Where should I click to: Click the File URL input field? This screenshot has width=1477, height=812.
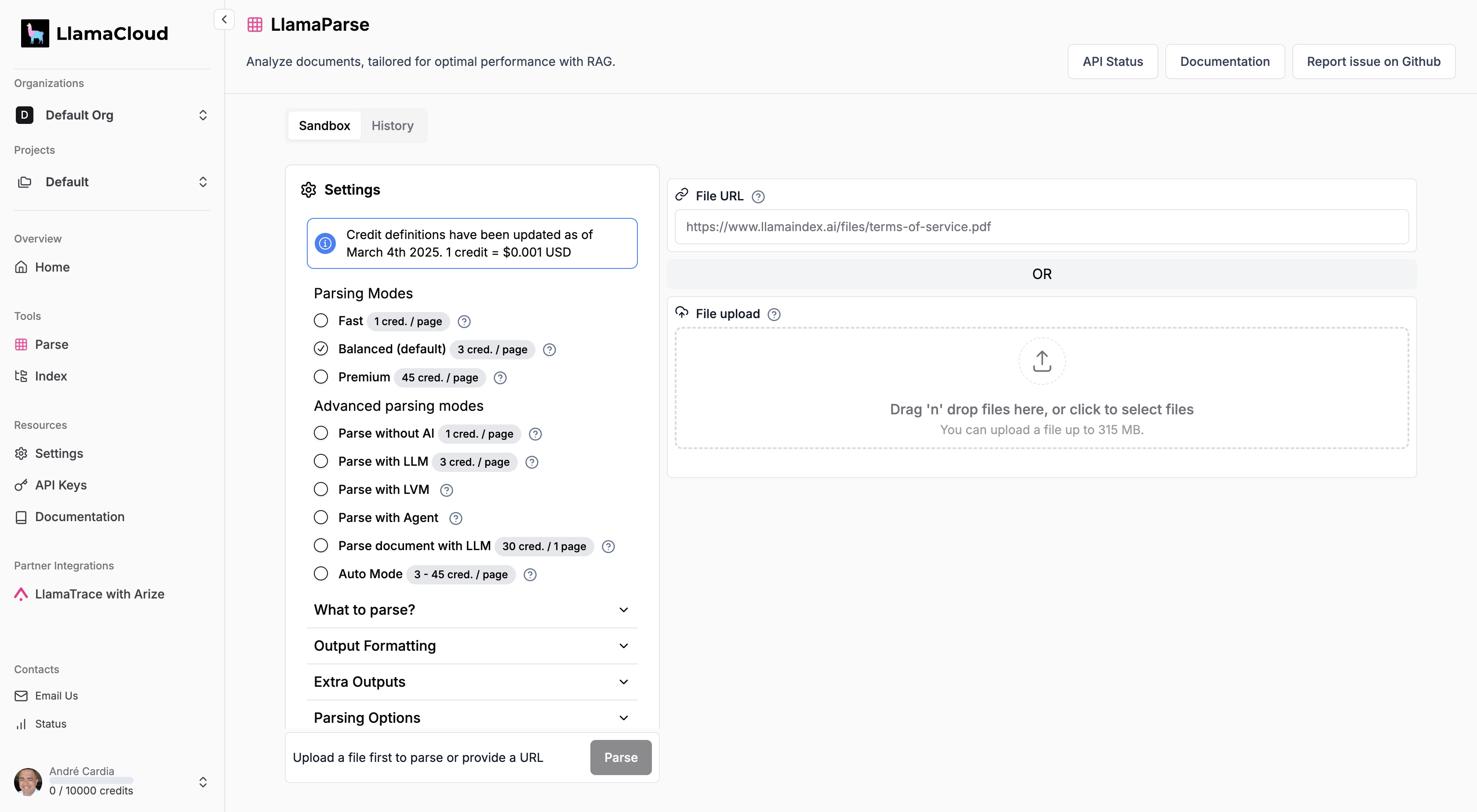[1041, 227]
